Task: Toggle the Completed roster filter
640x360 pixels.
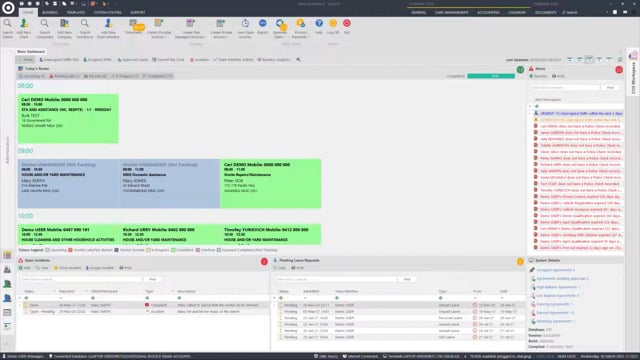Action: point(158,76)
